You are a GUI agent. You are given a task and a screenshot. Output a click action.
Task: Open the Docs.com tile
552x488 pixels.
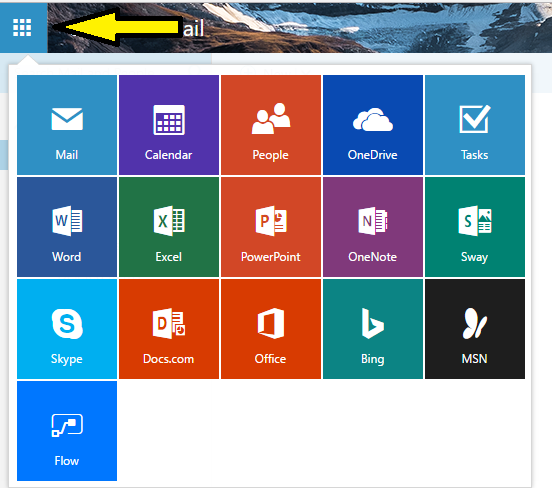click(x=169, y=329)
